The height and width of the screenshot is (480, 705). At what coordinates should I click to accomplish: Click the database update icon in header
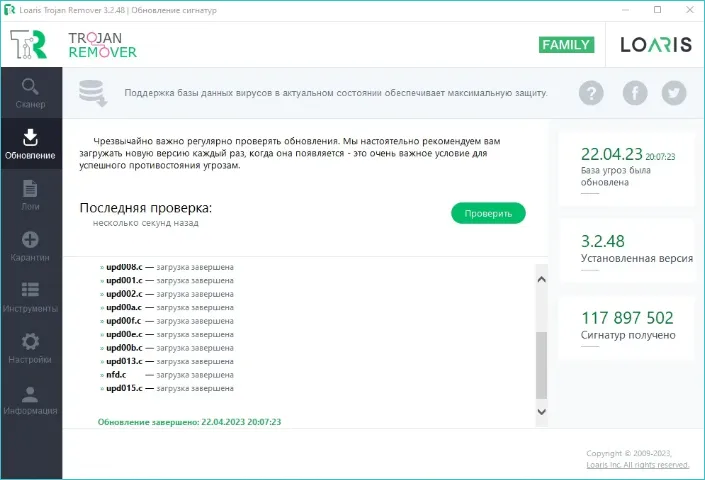point(93,93)
